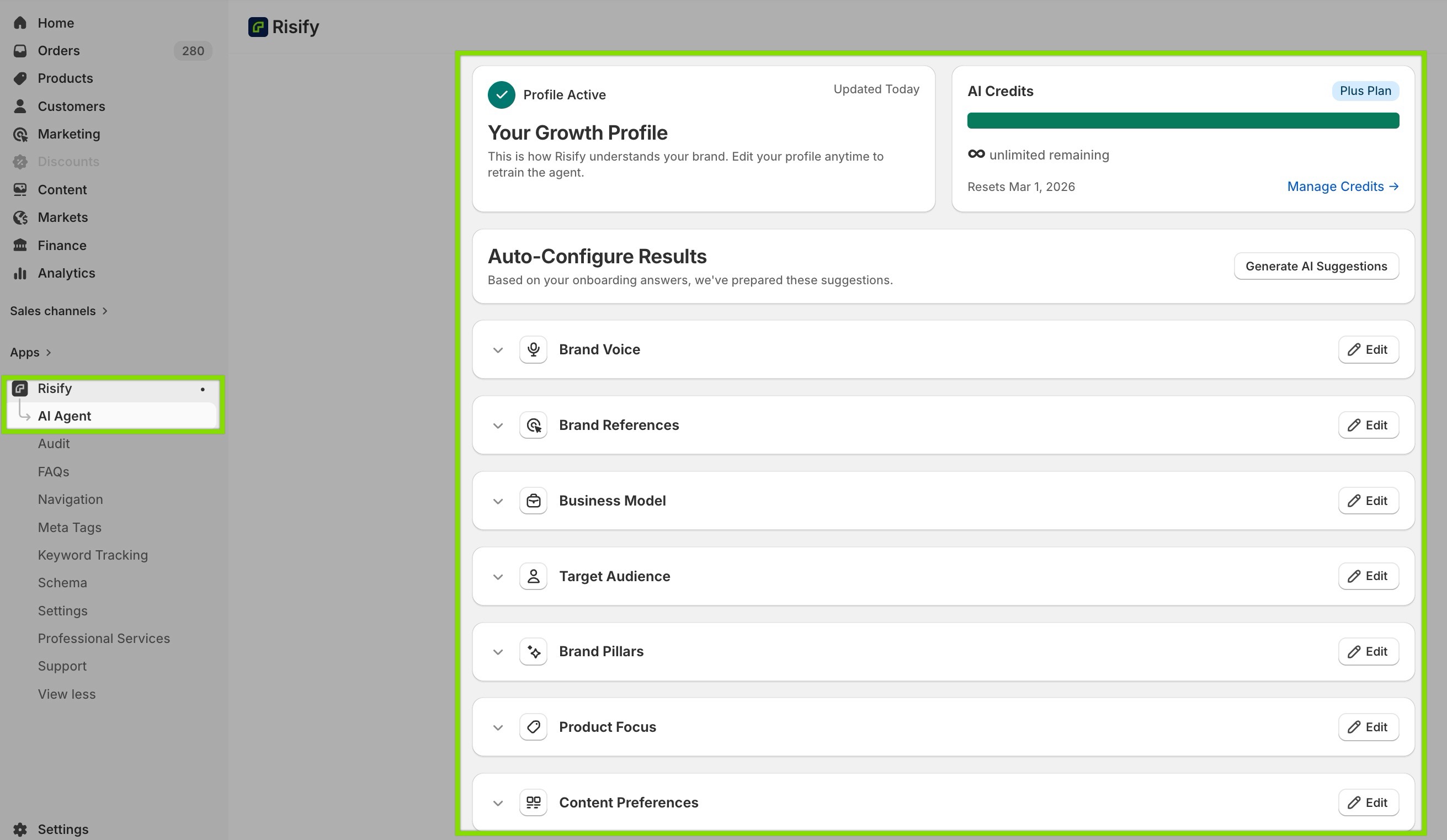Edit the Content Preferences section

click(x=1368, y=802)
